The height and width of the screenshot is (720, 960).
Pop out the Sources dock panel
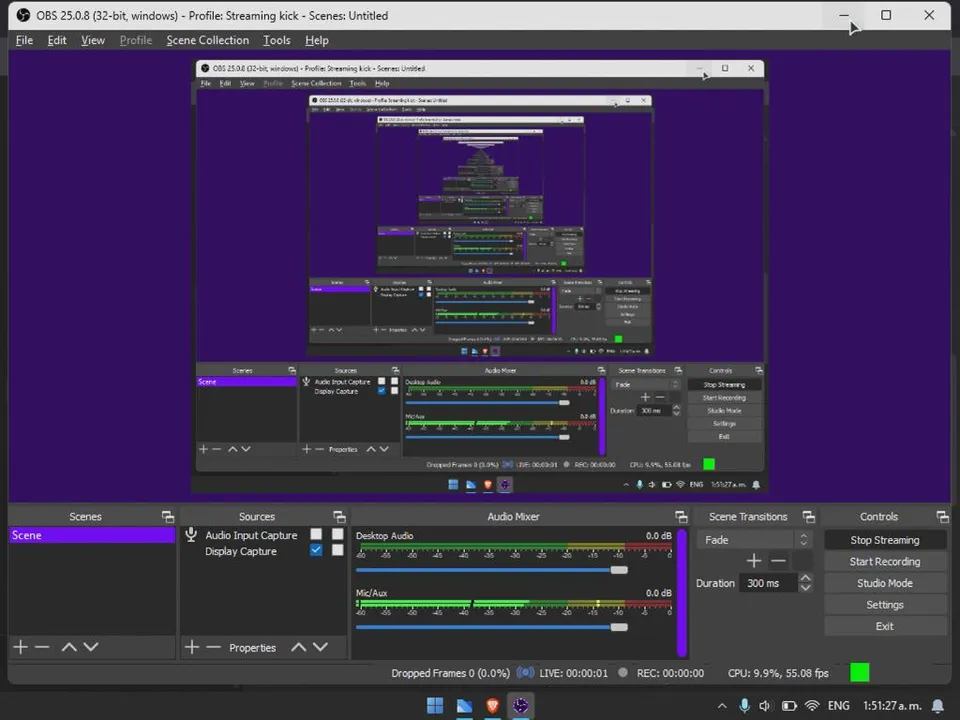(x=339, y=517)
